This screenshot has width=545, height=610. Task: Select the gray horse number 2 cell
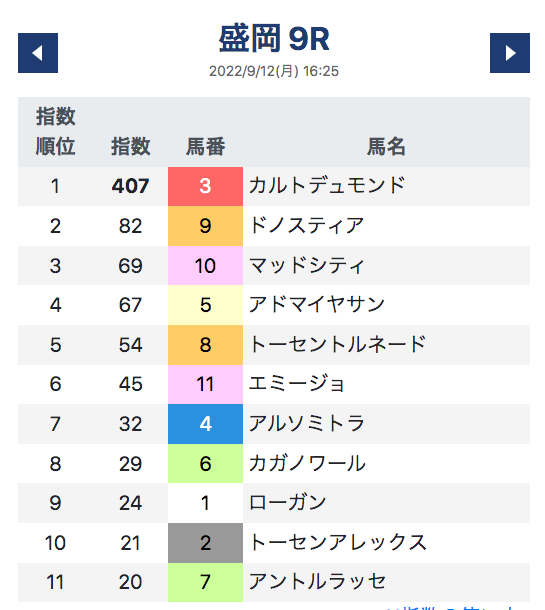[x=205, y=543]
